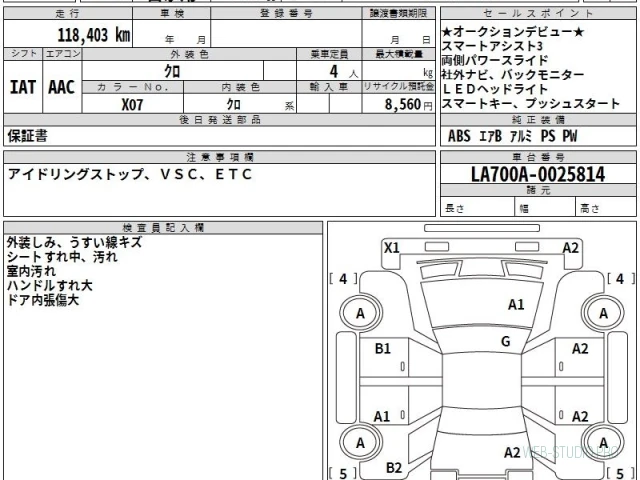Viewport: 640px width, 480px height.
Task: Select chassis number LA700A-0025814
Action: click(538, 175)
